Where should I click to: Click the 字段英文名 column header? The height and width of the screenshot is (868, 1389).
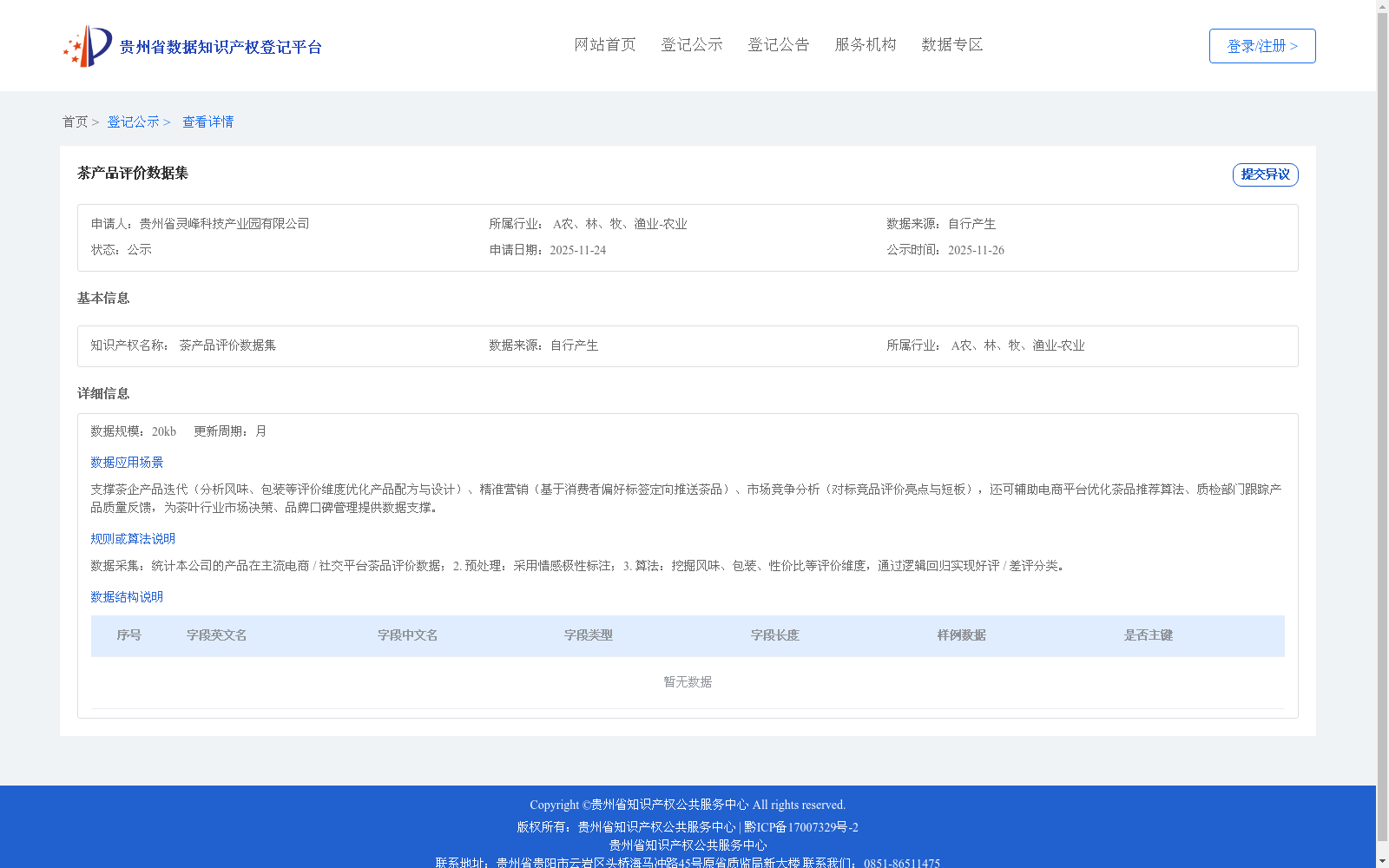pos(217,635)
